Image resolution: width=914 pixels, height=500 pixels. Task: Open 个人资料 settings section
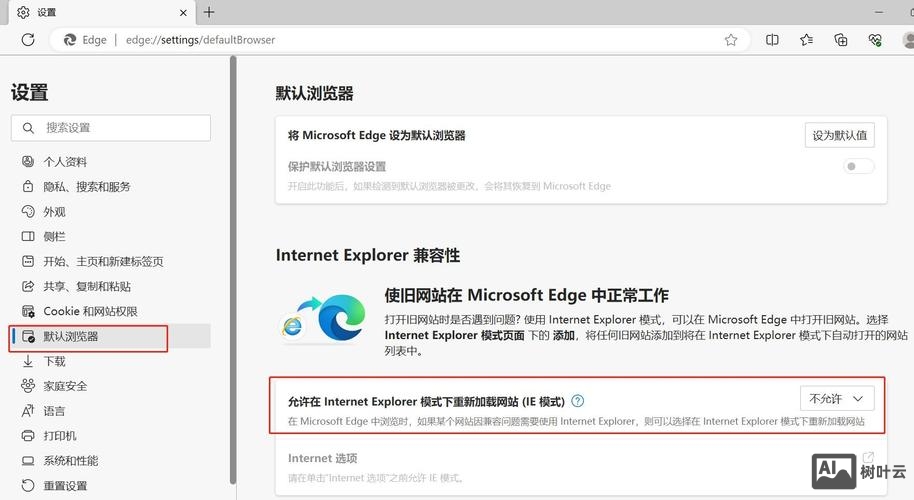[x=65, y=162]
